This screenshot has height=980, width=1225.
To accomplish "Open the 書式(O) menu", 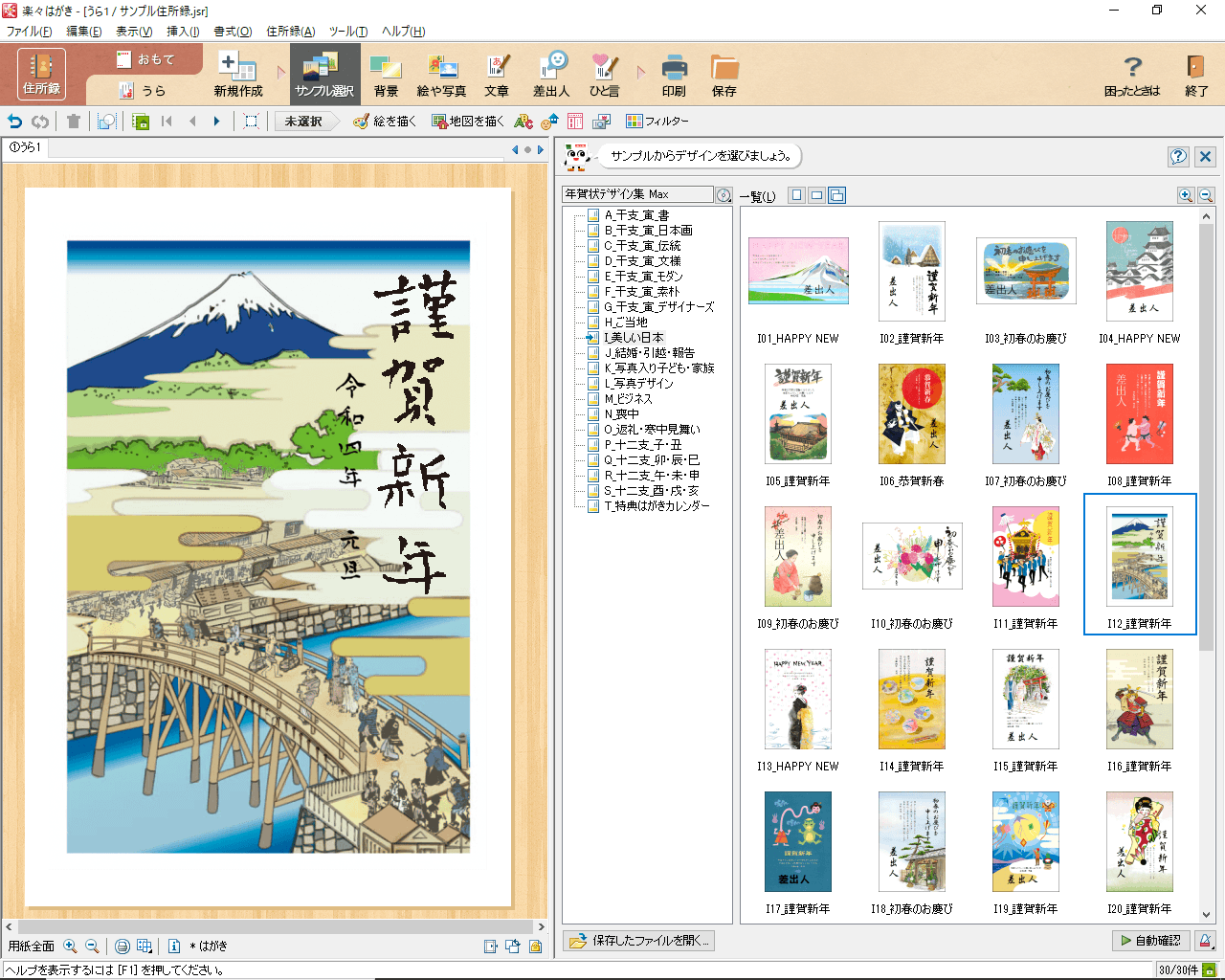I will (x=233, y=32).
